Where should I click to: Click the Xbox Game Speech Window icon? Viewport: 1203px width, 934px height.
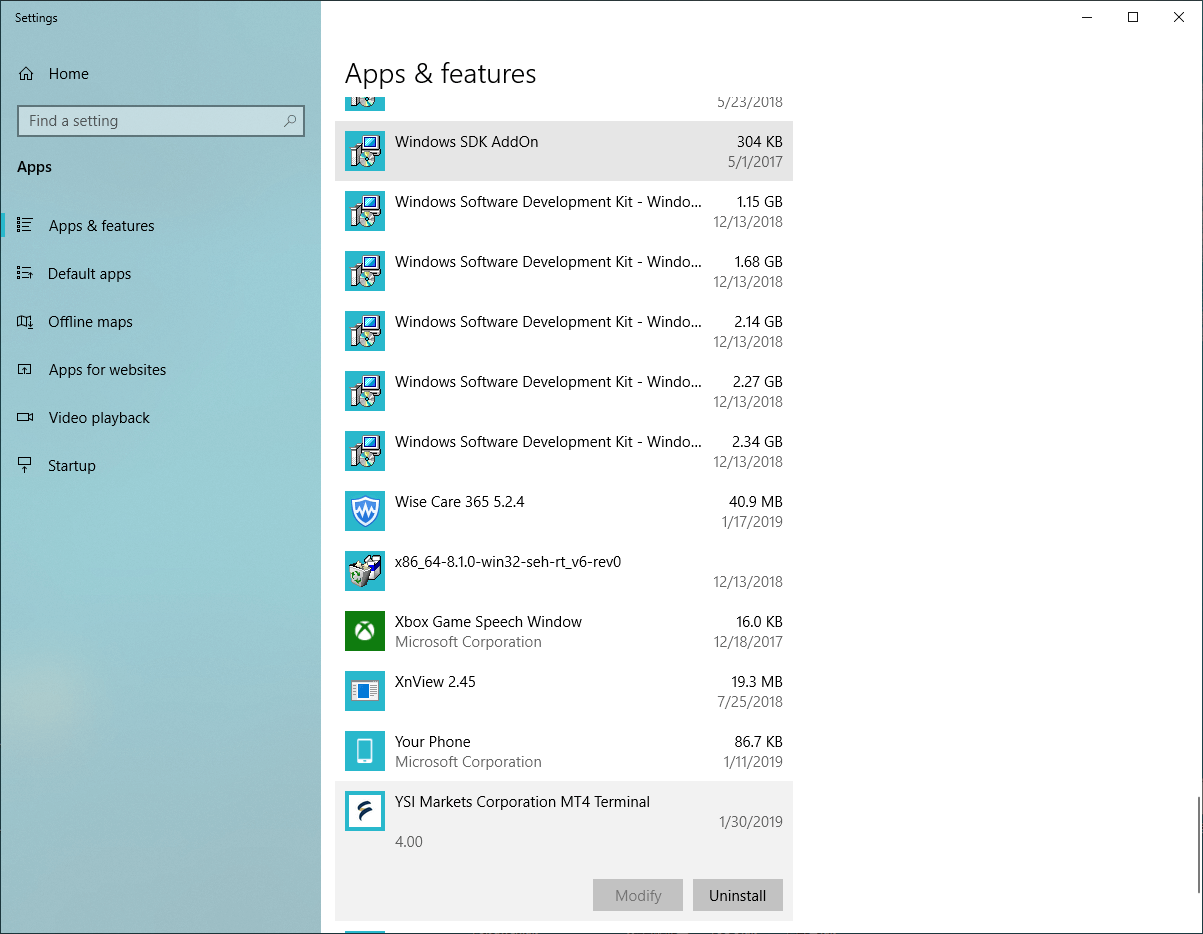point(365,631)
